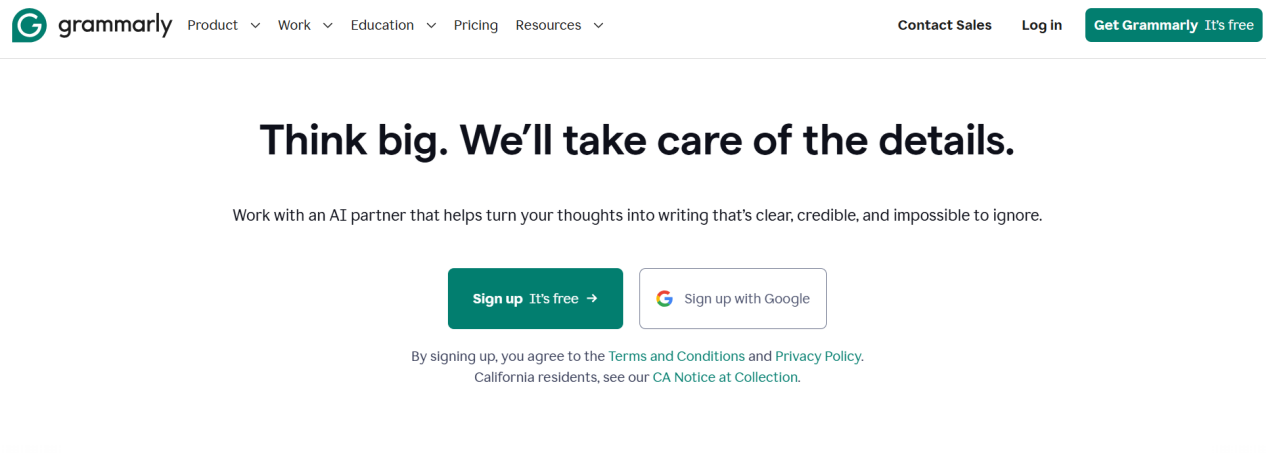Expand the Work dropdown chevron

(327, 25)
